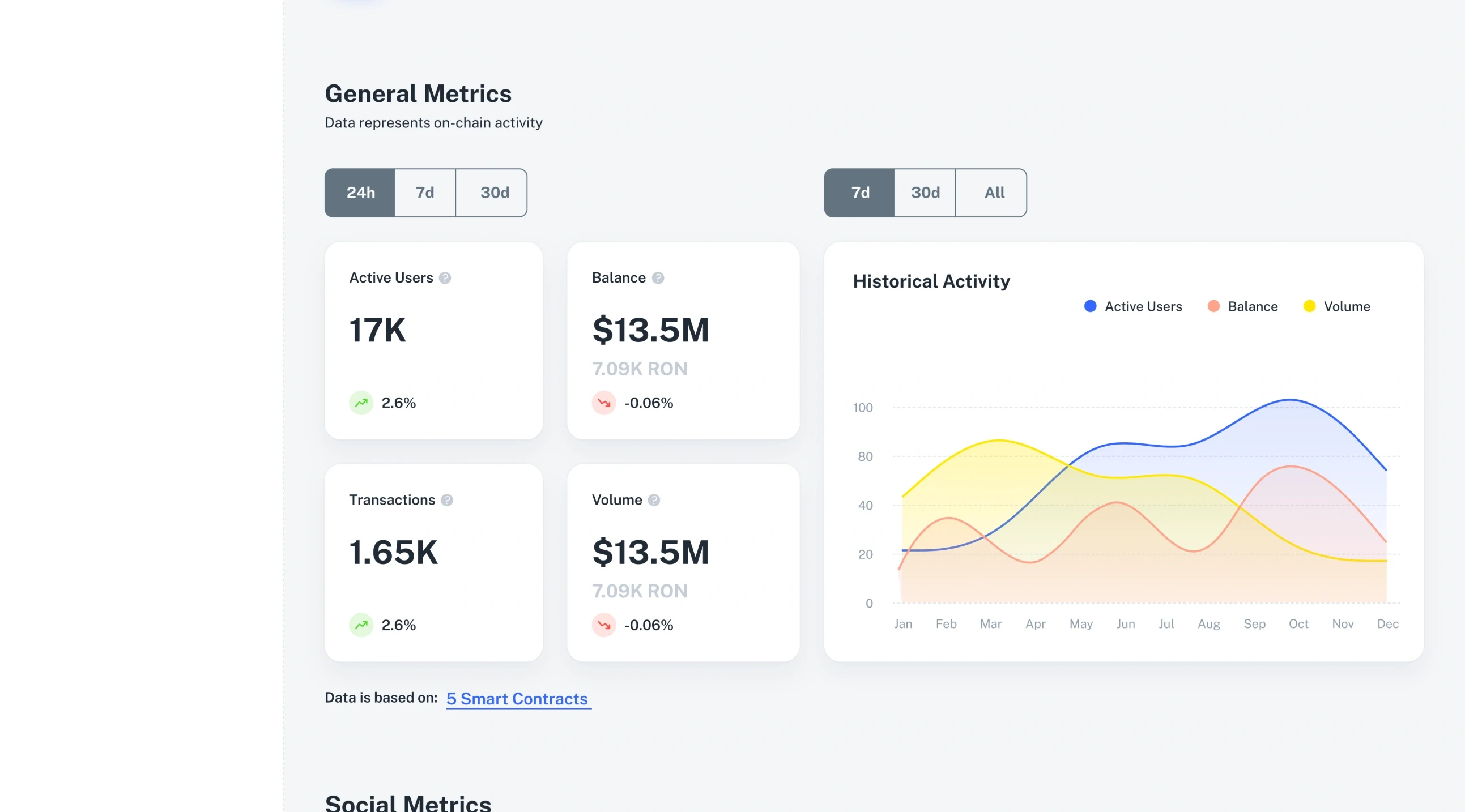The width and height of the screenshot is (1465, 812).
Task: Set chart range to 30d
Action: coord(925,193)
